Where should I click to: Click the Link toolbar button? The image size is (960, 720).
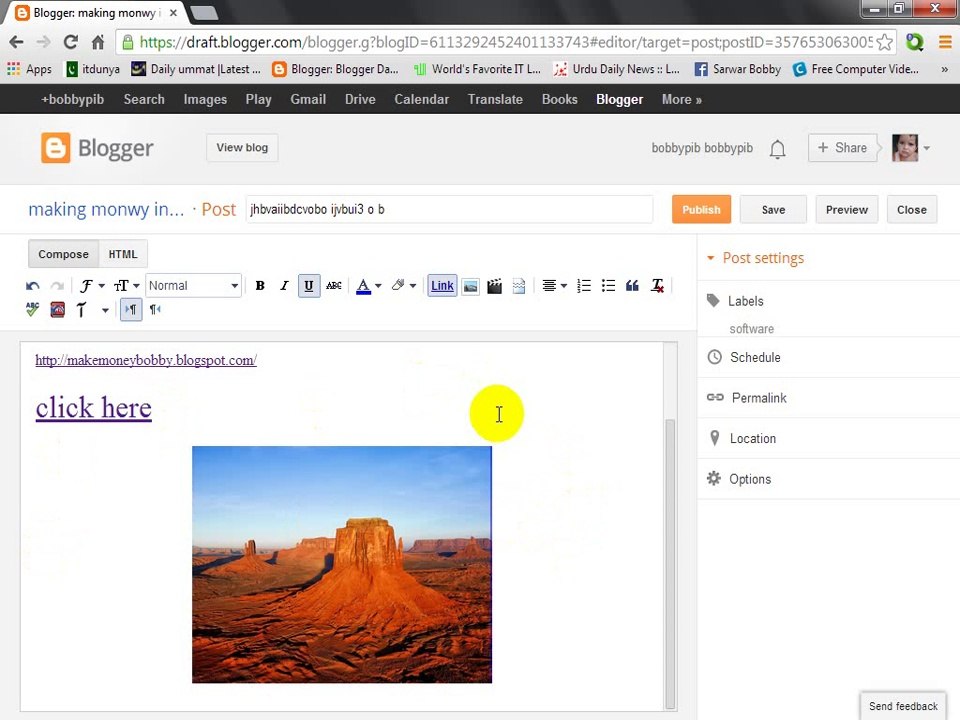[x=442, y=286]
